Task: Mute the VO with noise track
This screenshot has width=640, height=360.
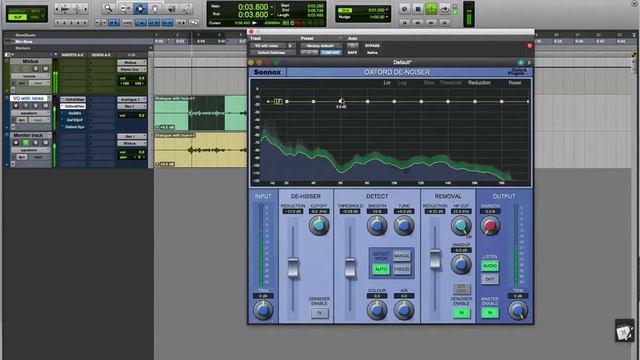Action: 45,106
